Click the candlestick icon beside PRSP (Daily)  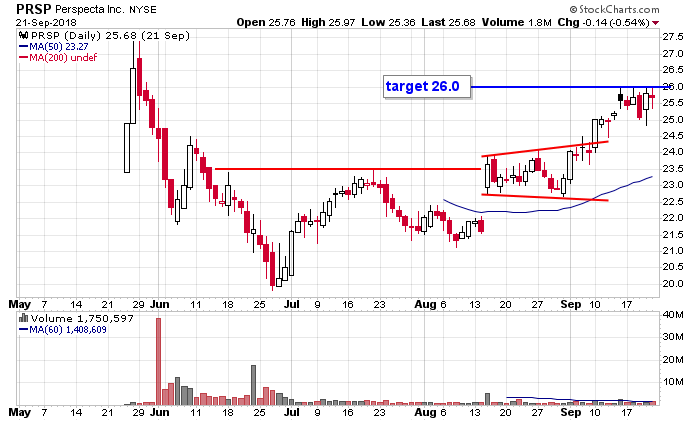[24, 35]
